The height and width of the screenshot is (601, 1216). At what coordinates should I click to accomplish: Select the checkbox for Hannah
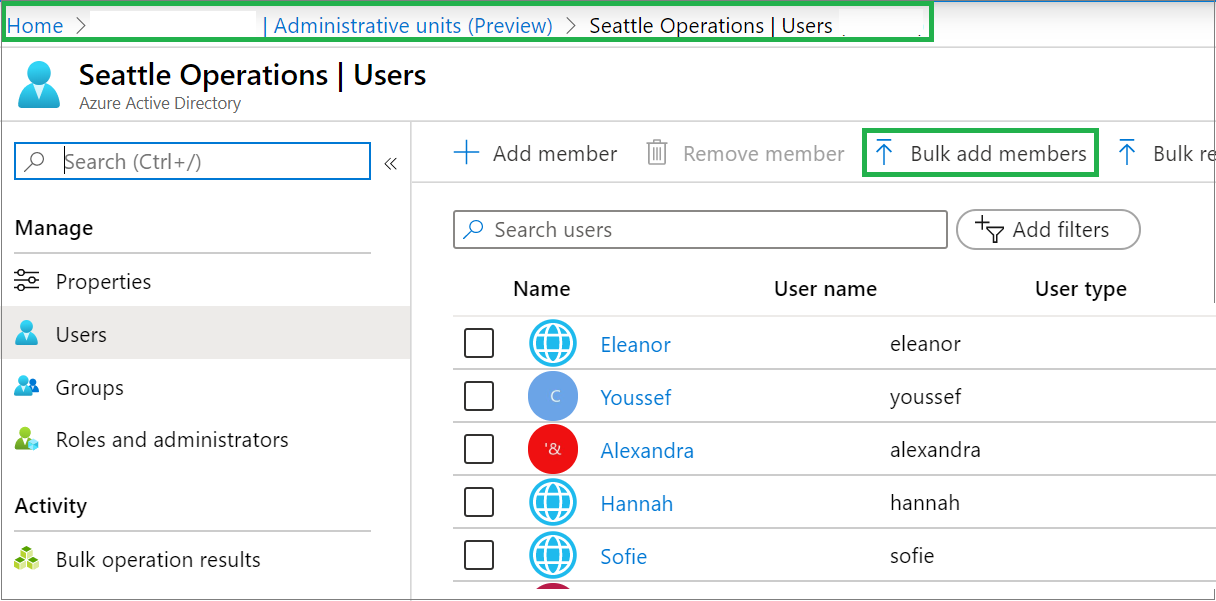pyautogui.click(x=479, y=503)
